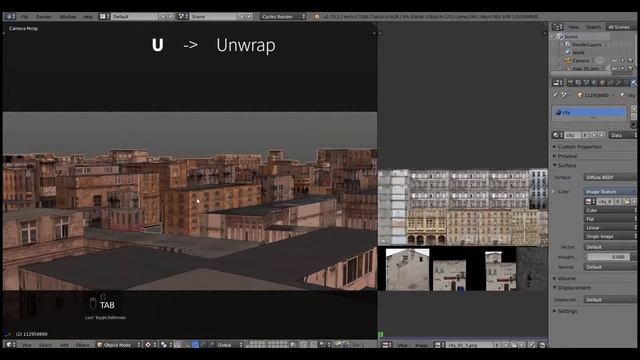This screenshot has height=360, width=640.
Task: Select Camera in the outliner
Action: 580,60
